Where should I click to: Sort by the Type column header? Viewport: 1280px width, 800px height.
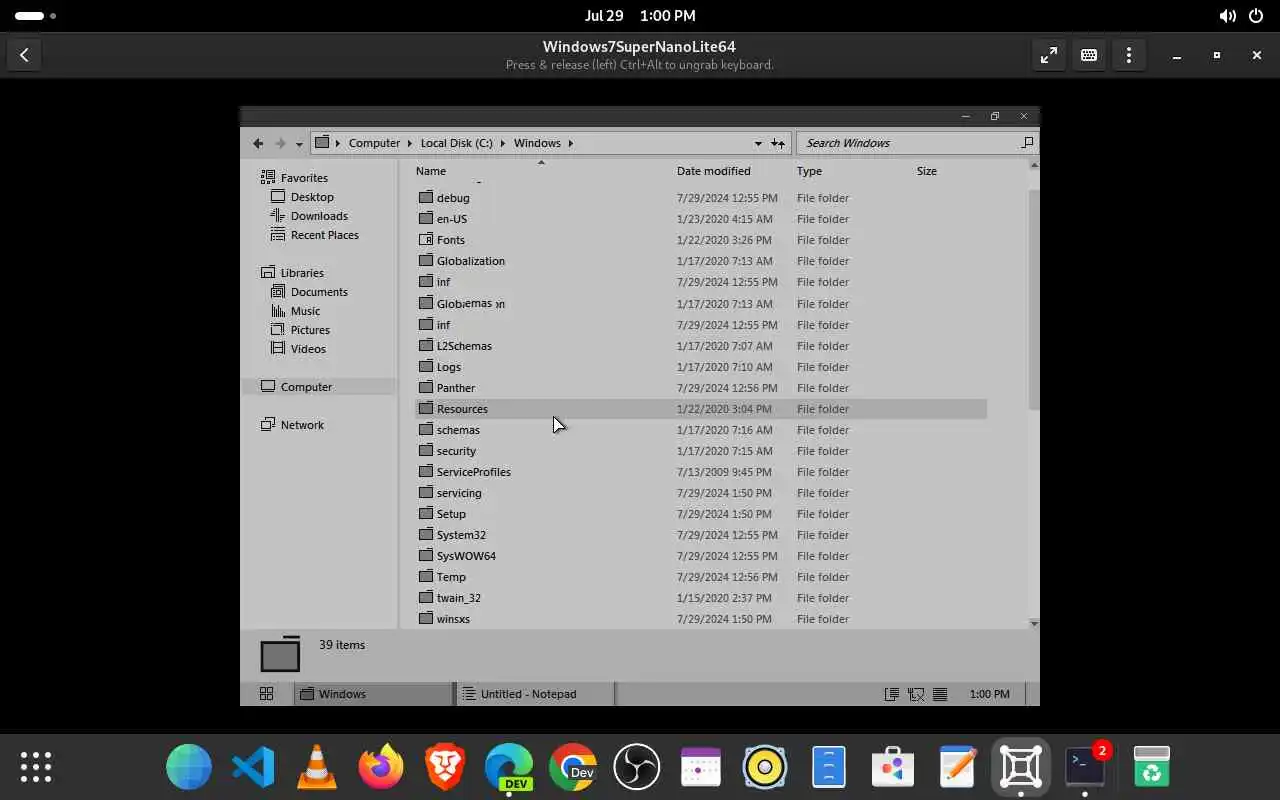pyautogui.click(x=809, y=171)
